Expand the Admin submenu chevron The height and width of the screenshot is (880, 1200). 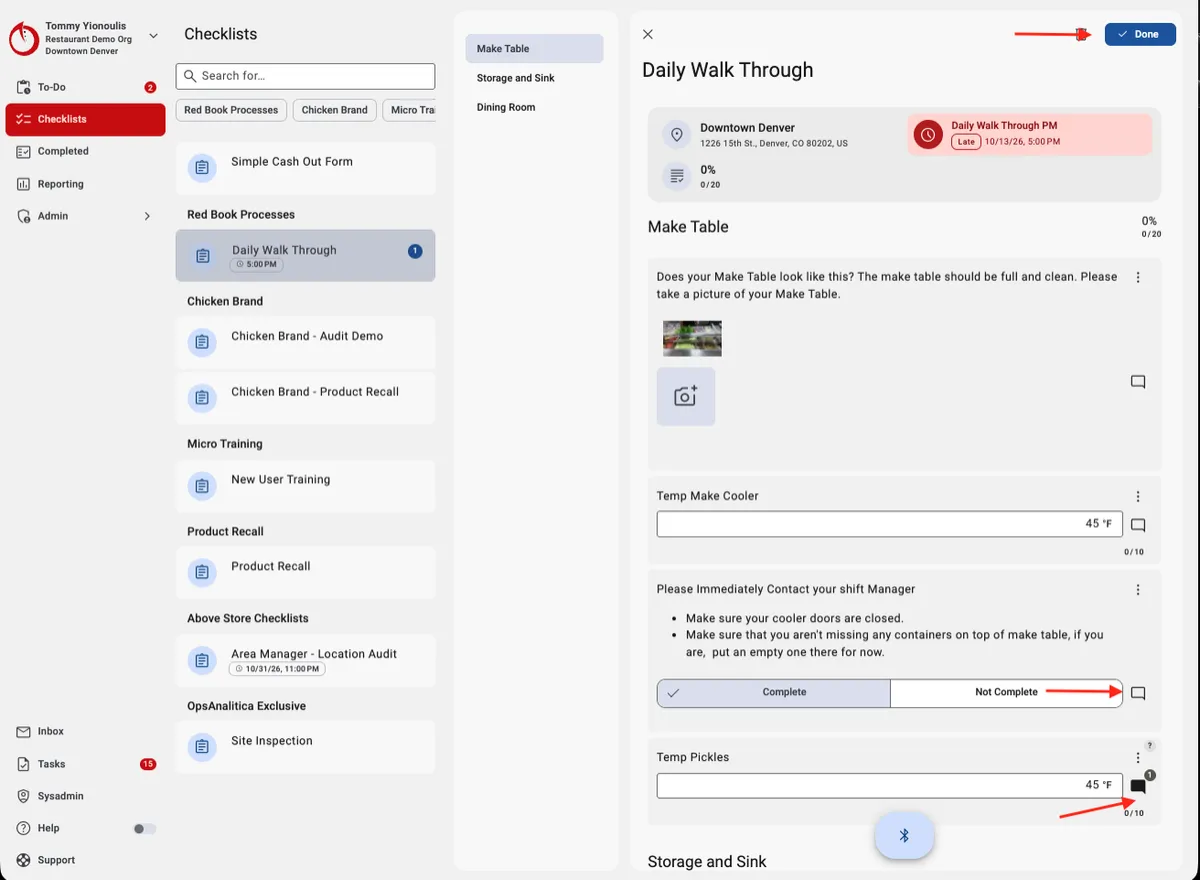[147, 216]
